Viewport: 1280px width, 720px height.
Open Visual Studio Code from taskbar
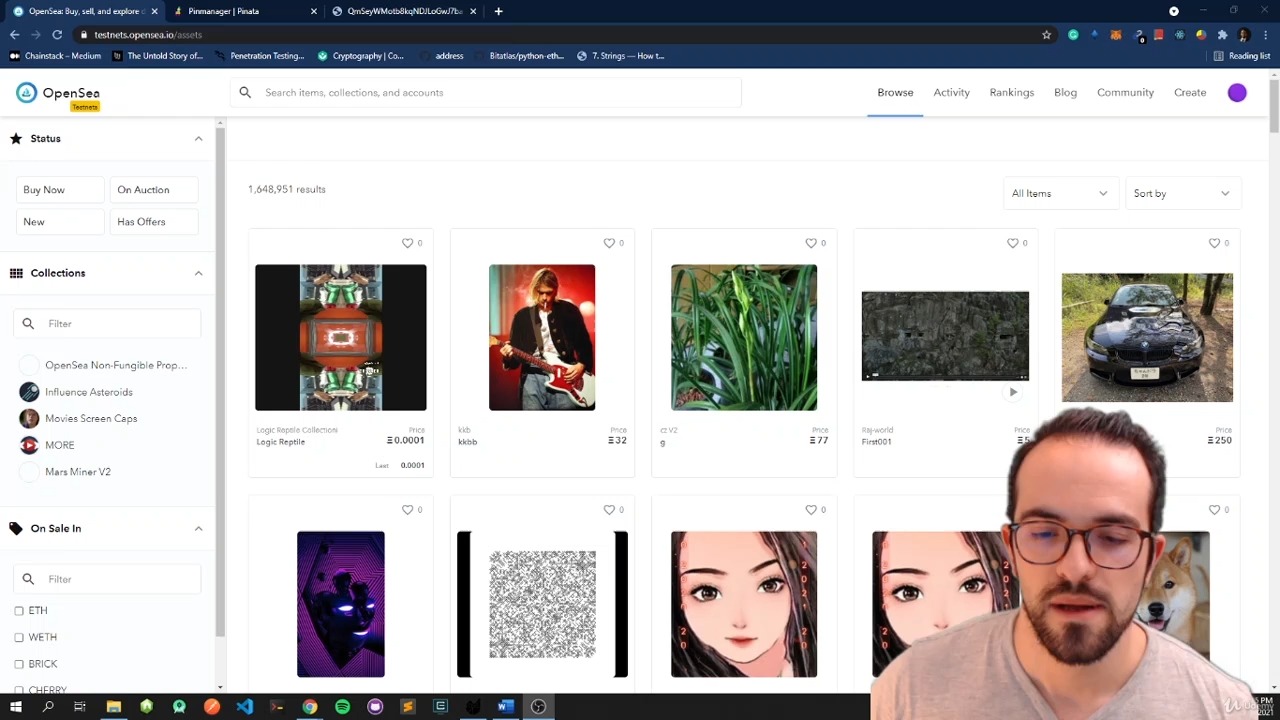coord(245,707)
